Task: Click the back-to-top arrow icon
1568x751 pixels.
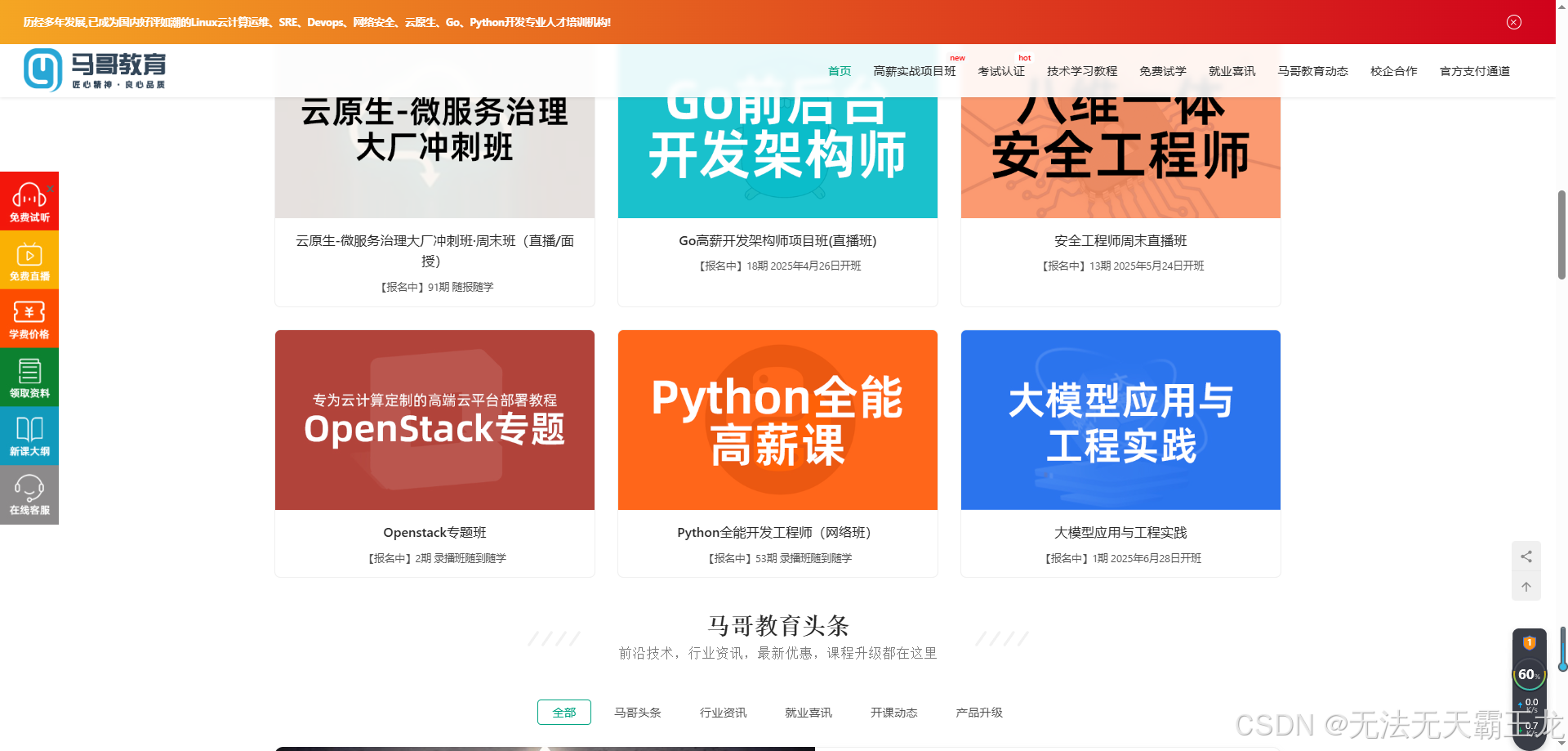Action: [1526, 587]
